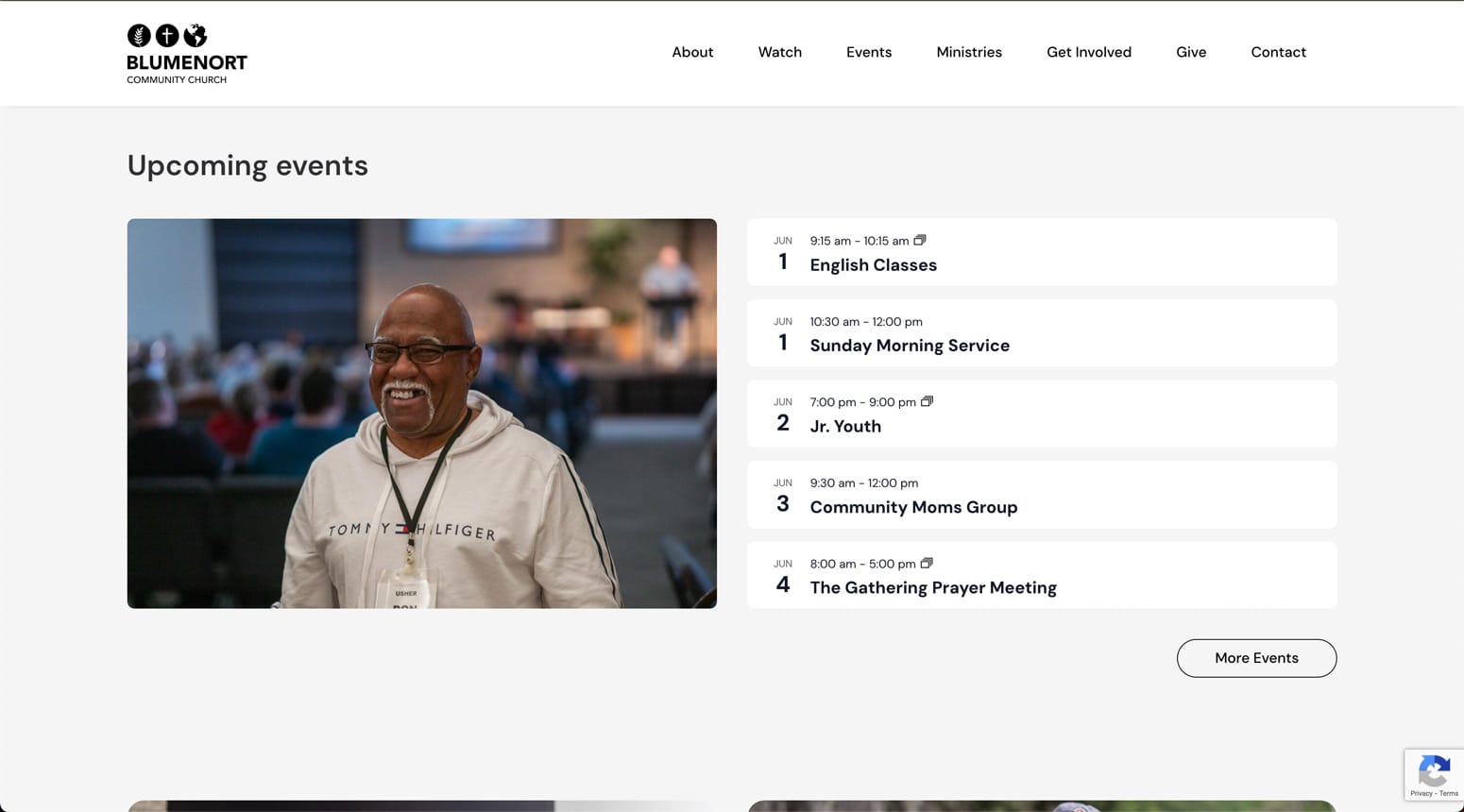
Task: Open the Give page
Action: coord(1191,52)
